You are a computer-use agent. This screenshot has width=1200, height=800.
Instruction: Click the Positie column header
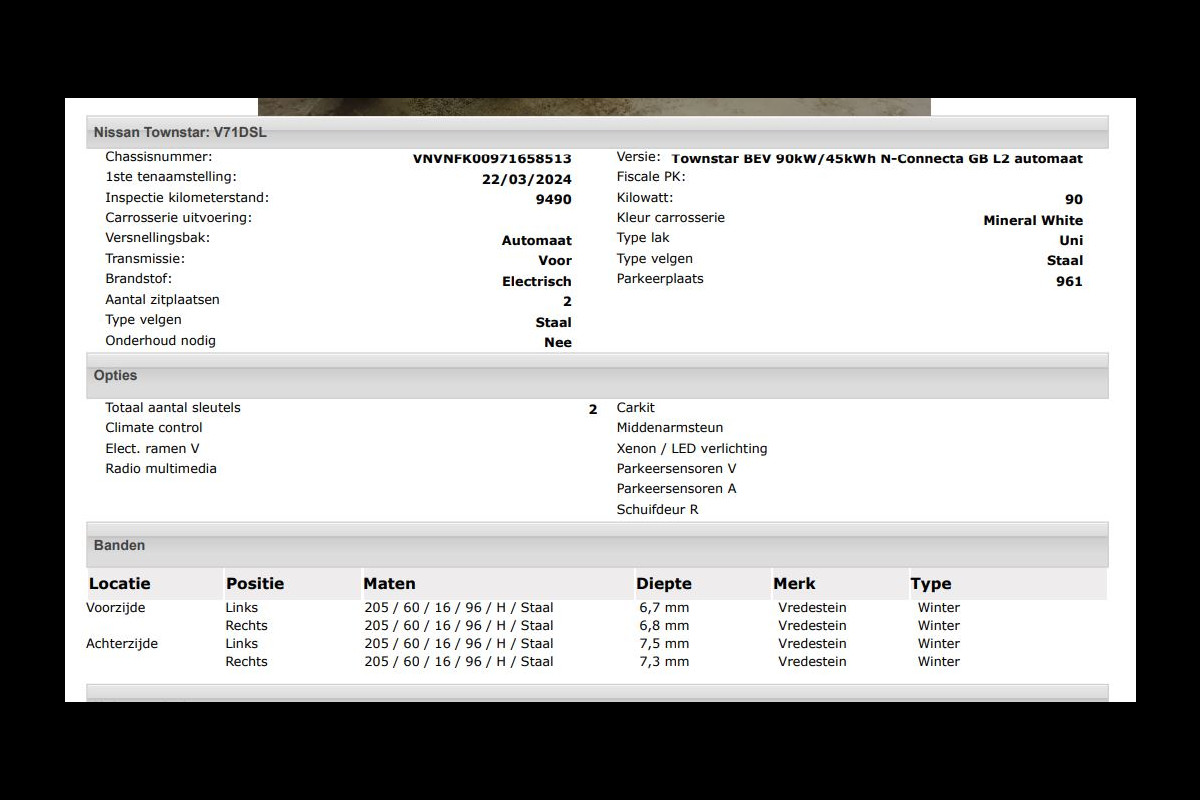tap(255, 584)
